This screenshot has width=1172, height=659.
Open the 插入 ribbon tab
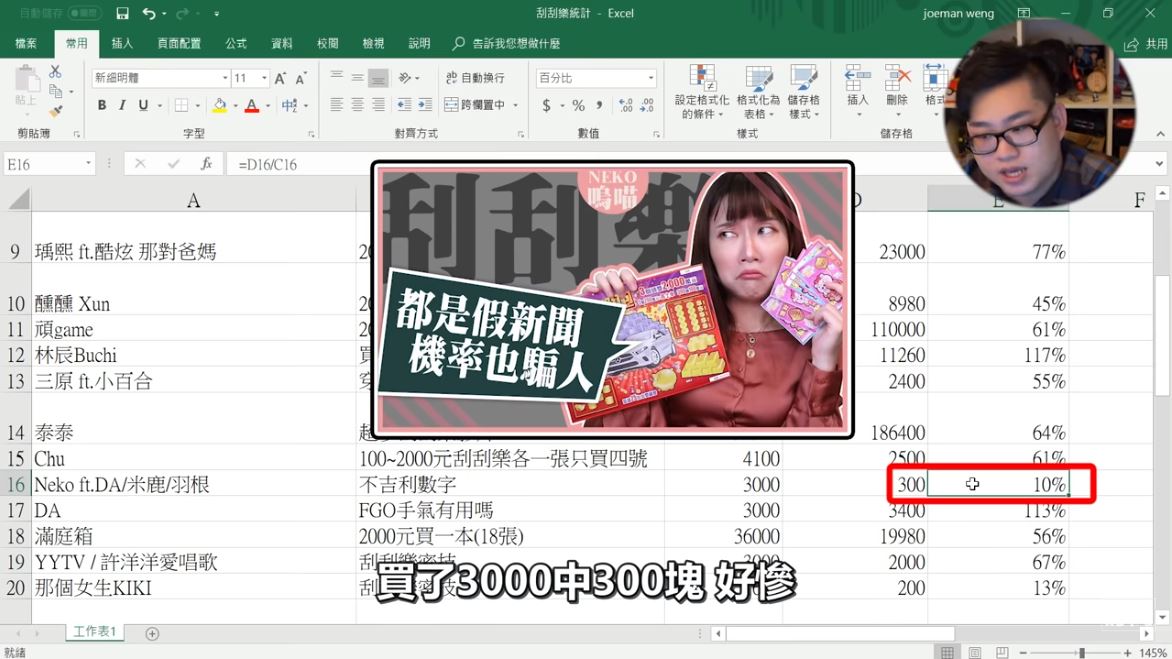pos(122,44)
